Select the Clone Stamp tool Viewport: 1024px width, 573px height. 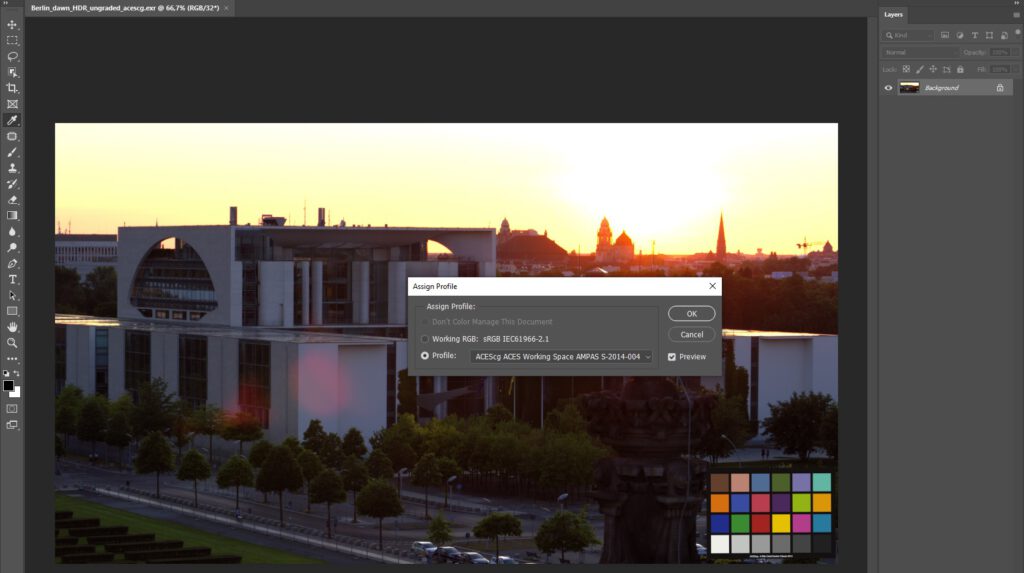tap(12, 168)
